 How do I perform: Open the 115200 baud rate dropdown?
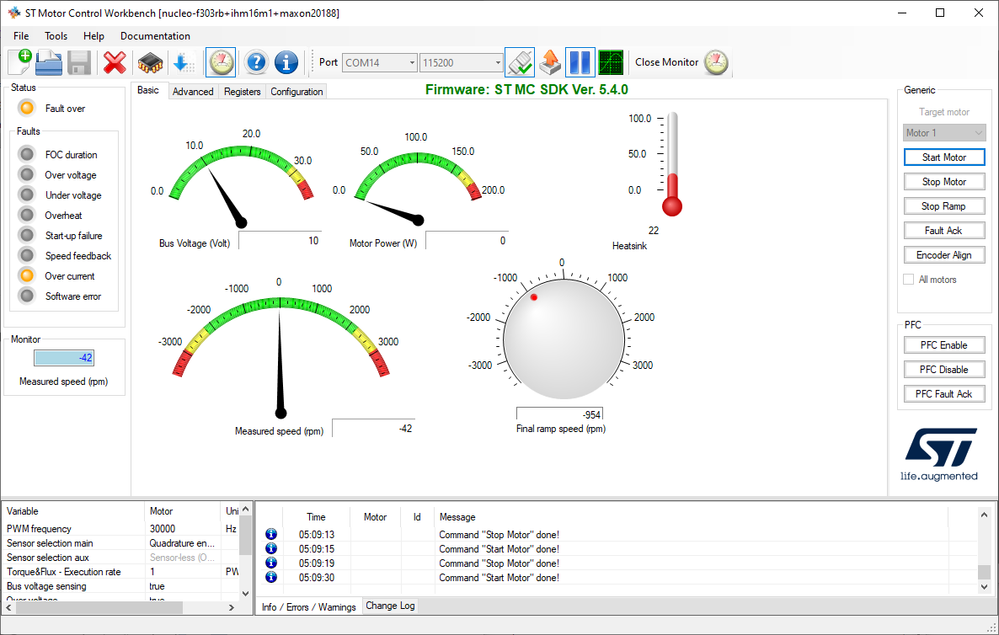[x=462, y=62]
